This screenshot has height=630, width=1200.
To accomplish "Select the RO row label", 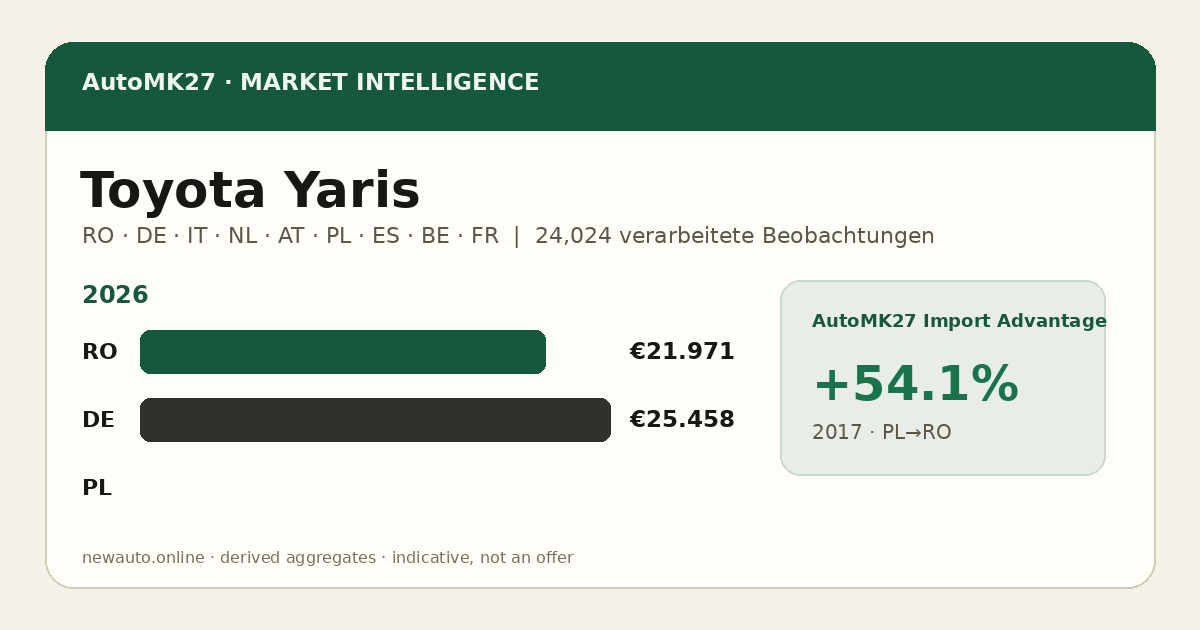I will [x=99, y=352].
